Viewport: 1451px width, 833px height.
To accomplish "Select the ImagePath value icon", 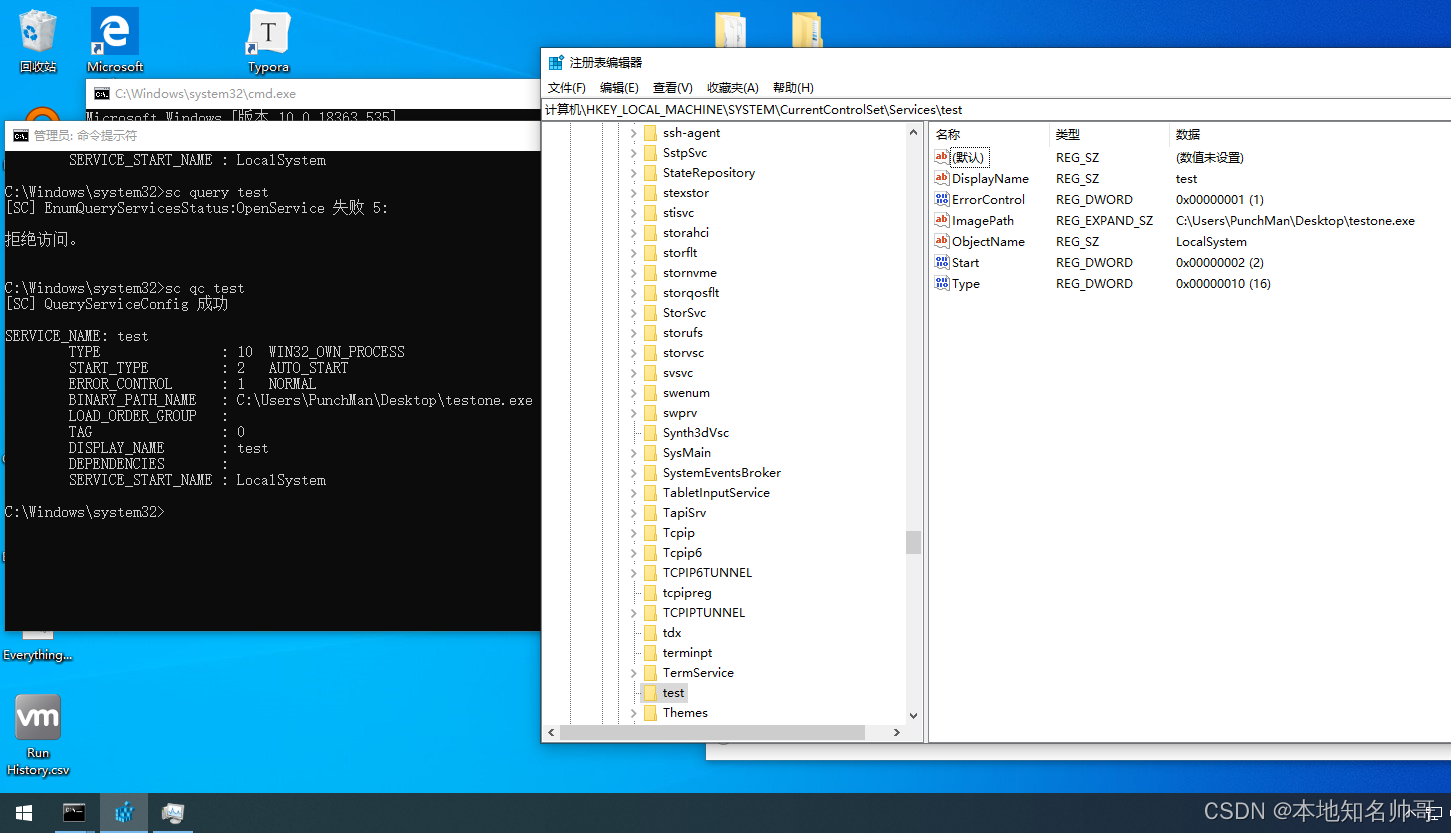I will (x=941, y=220).
